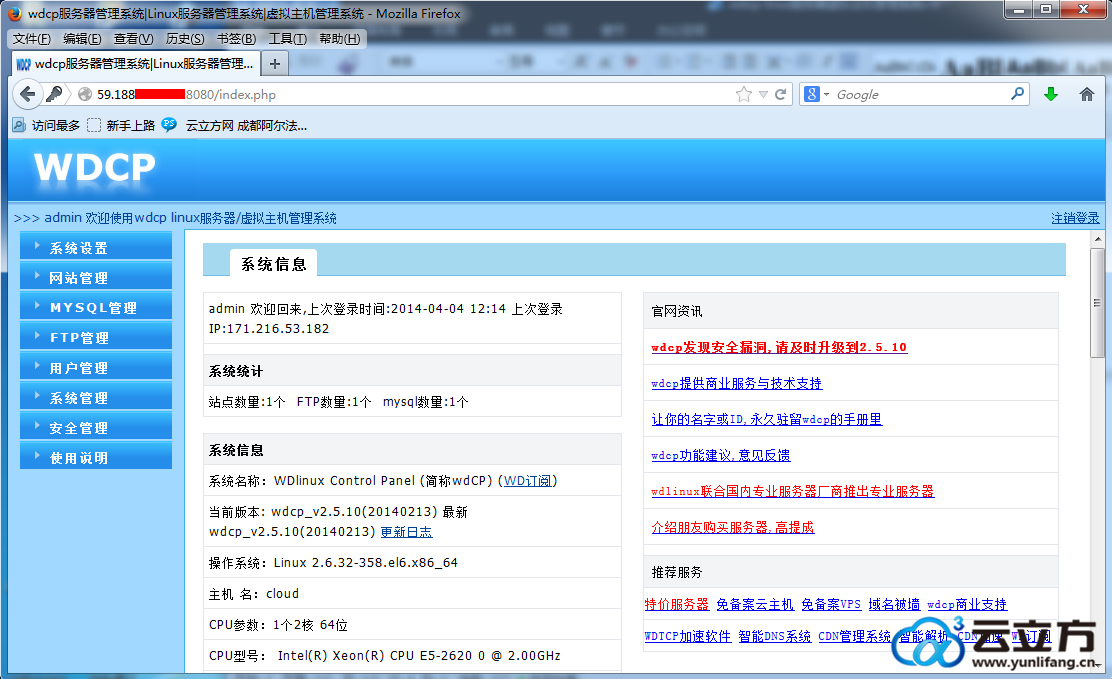The height and width of the screenshot is (679, 1112).
Task: Minimize the Firefox window
Action: pos(1019,9)
